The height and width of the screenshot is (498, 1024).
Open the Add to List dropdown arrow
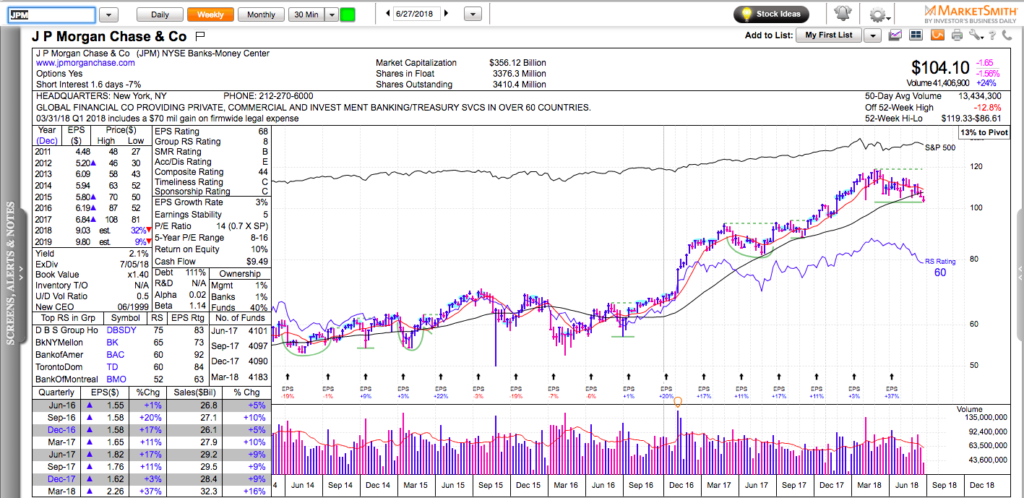pos(873,35)
